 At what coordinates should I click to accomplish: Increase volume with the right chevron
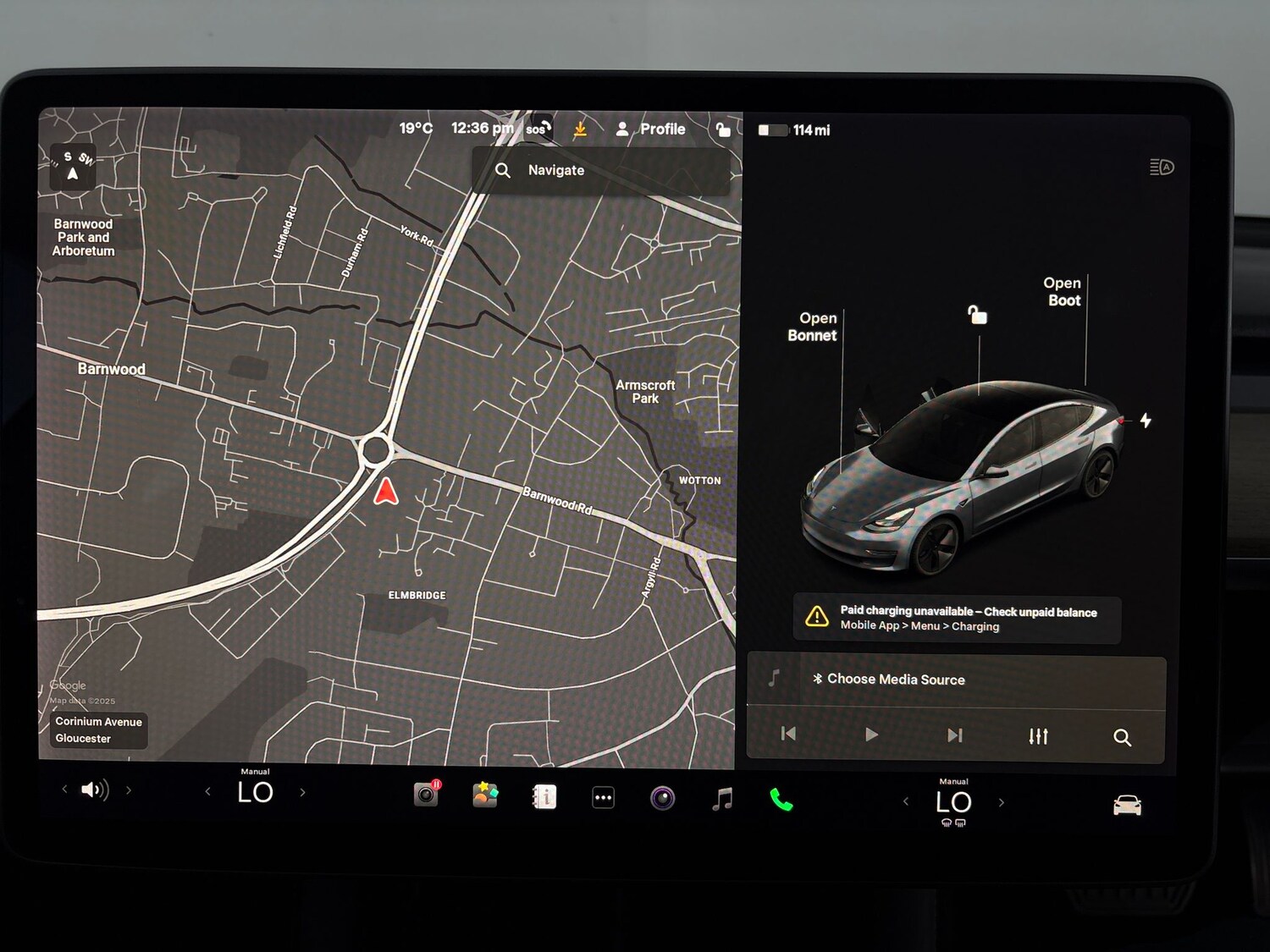[129, 790]
